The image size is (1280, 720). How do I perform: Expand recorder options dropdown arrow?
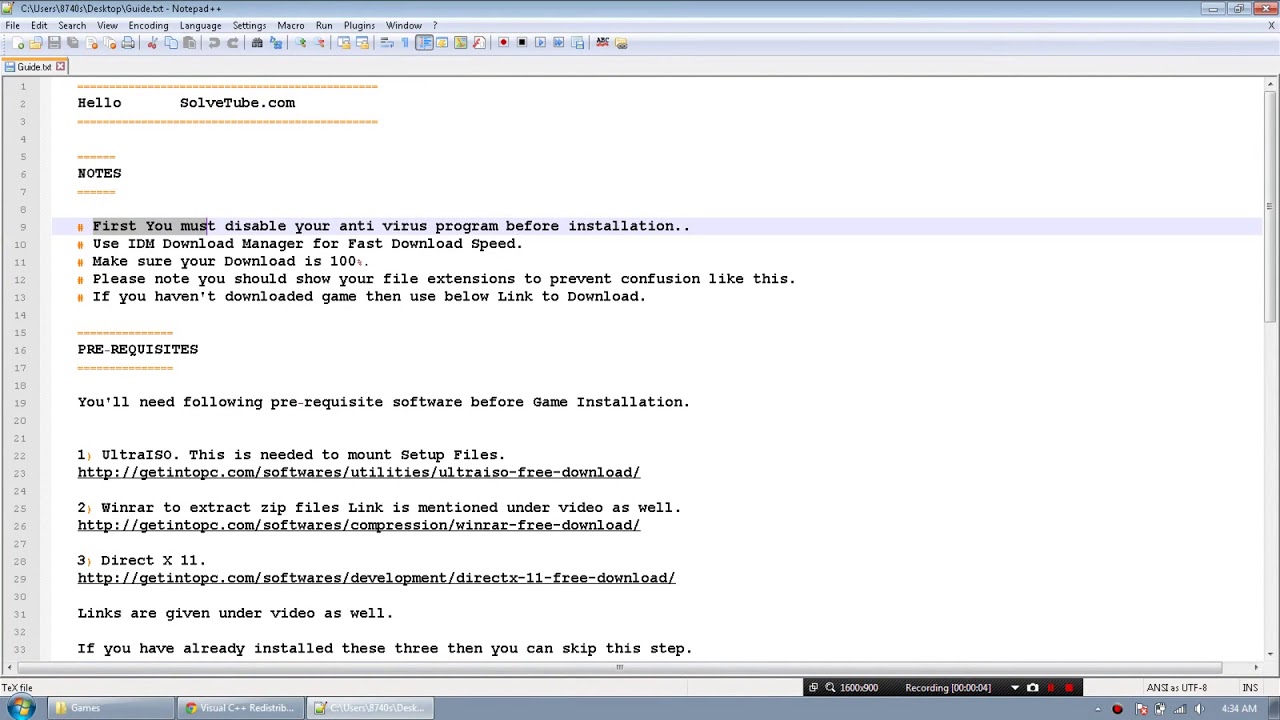(x=1015, y=688)
